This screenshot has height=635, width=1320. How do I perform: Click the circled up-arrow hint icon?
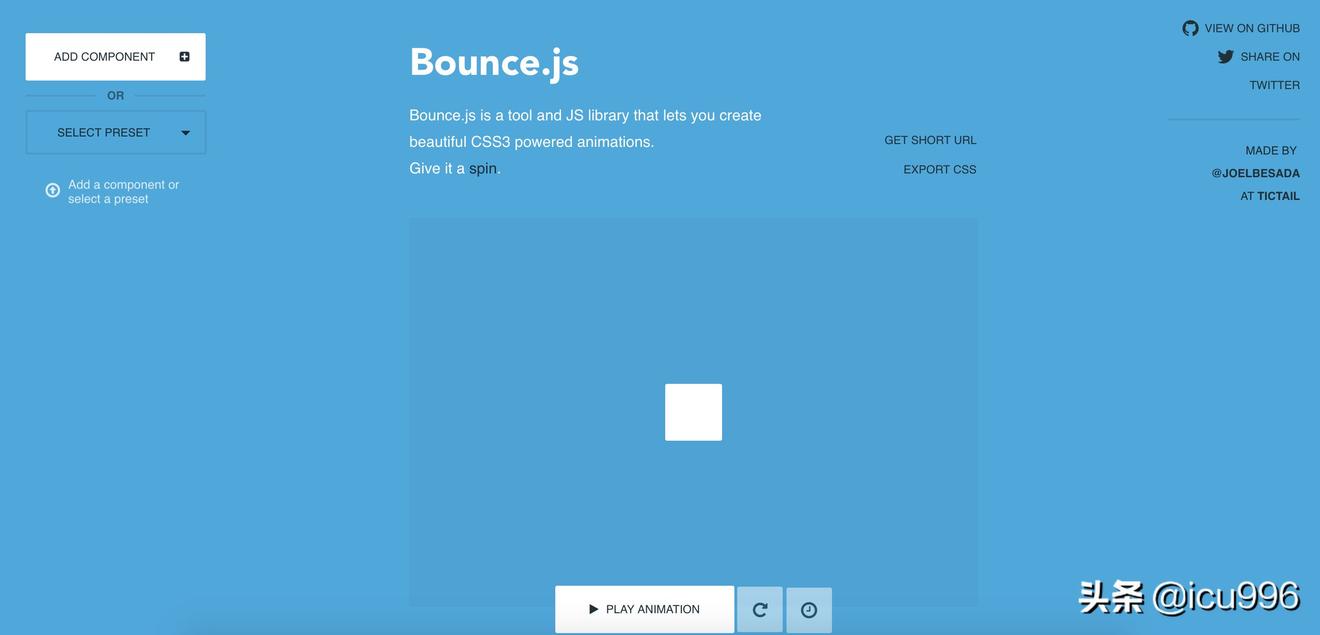pos(53,190)
